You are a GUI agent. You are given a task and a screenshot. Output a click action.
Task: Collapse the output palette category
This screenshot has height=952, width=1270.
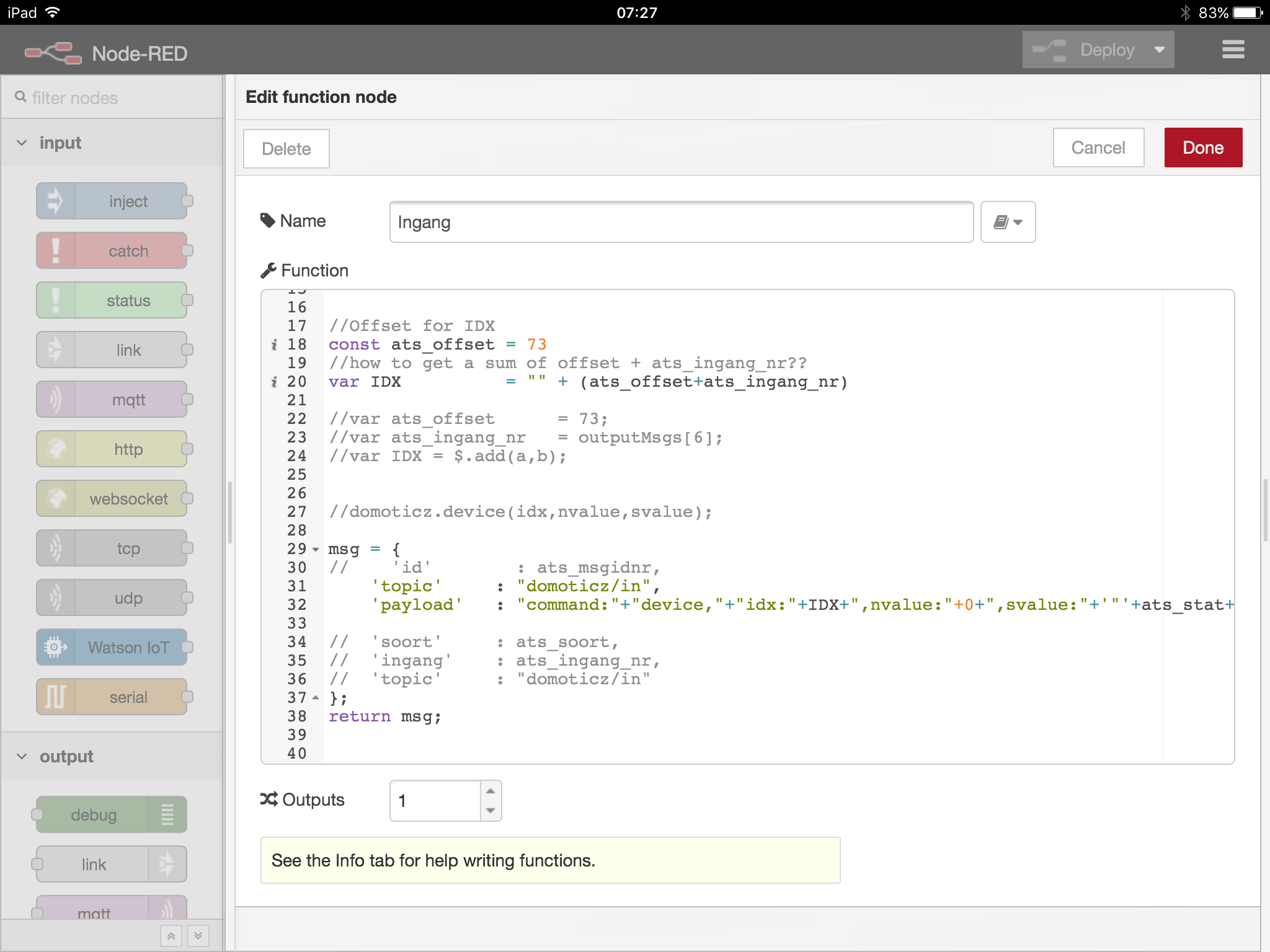[x=22, y=757]
